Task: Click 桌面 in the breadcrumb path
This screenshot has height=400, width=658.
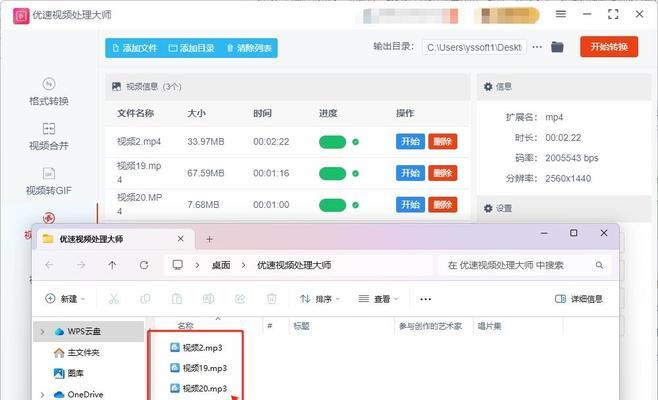Action: [221, 265]
